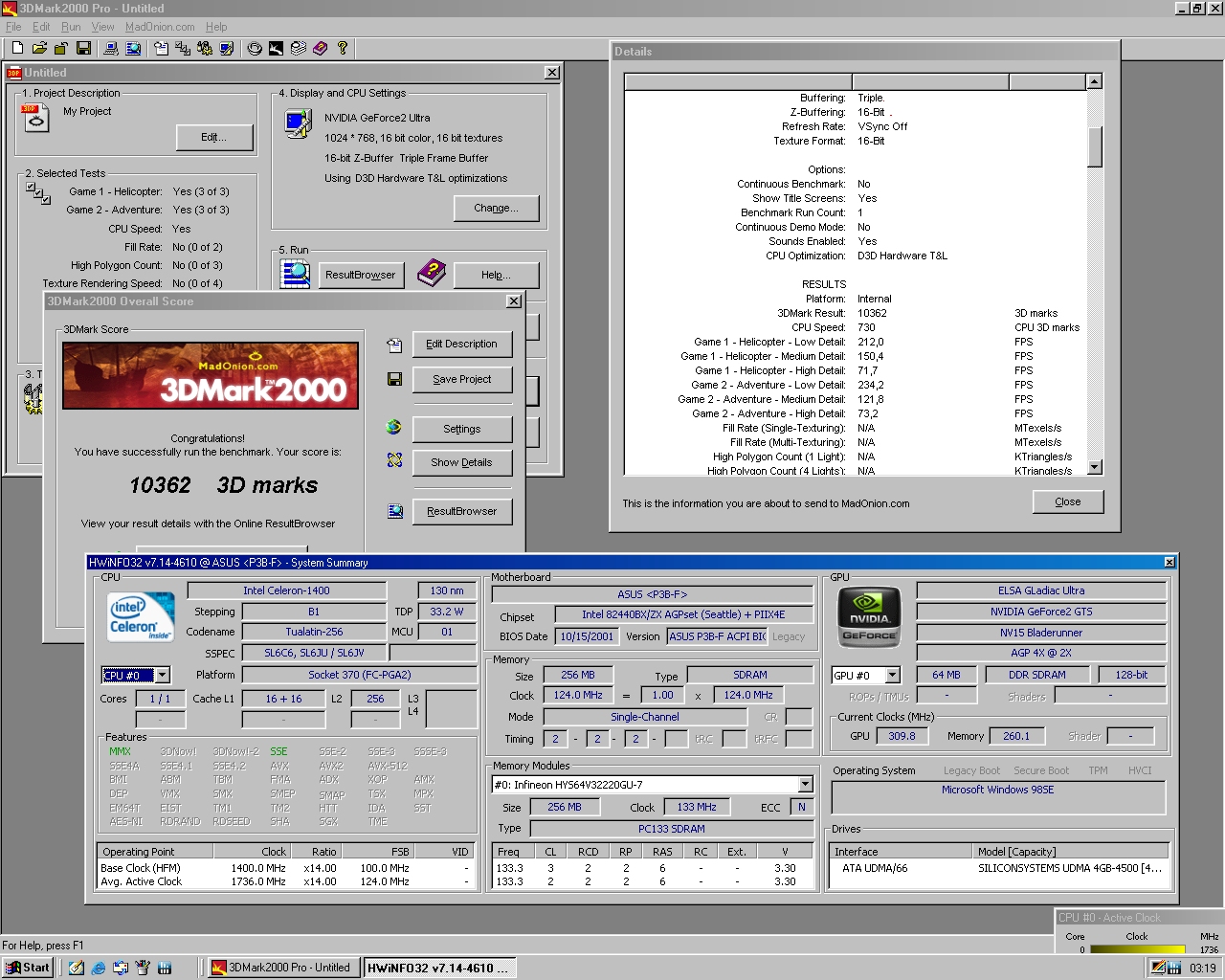This screenshot has height=980, width=1225.
Task: Close the 3DMark2000 Overall Score dialog
Action: click(514, 301)
